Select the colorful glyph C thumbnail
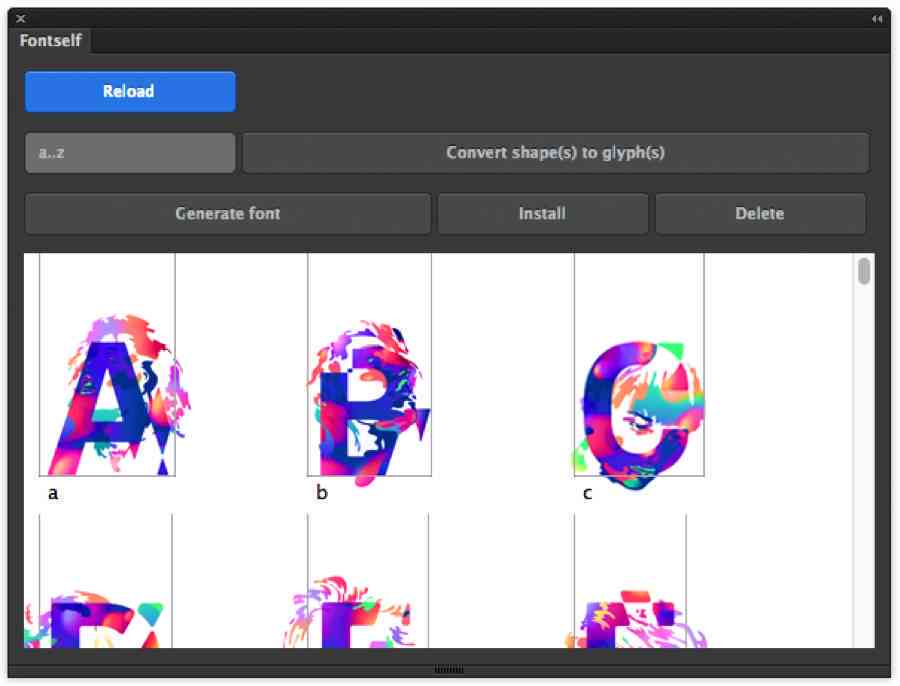The width and height of the screenshot is (900, 686). click(x=639, y=415)
